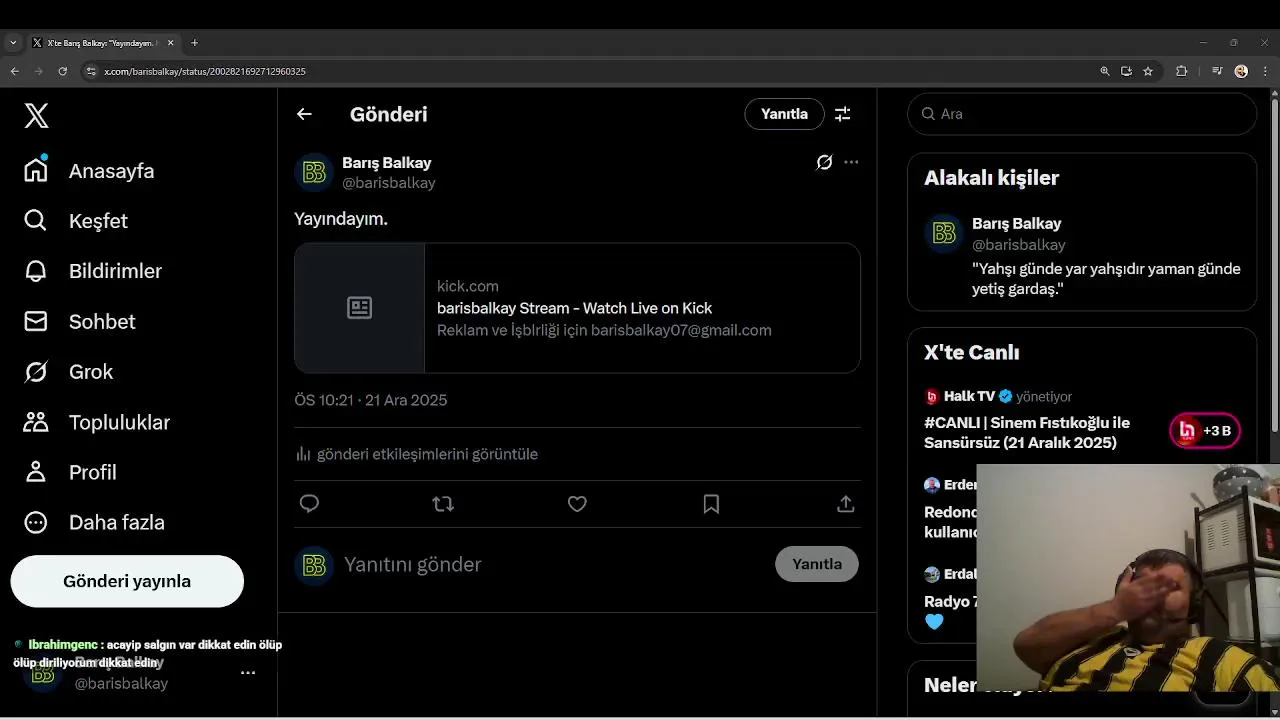
Task: Click browser back arrow
Action: (14, 71)
